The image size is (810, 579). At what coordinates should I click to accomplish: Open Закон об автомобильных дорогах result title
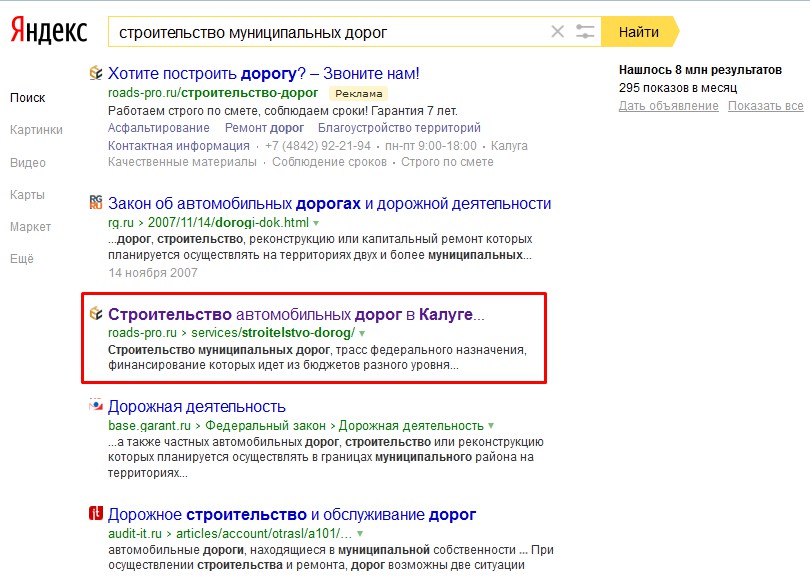(x=330, y=204)
